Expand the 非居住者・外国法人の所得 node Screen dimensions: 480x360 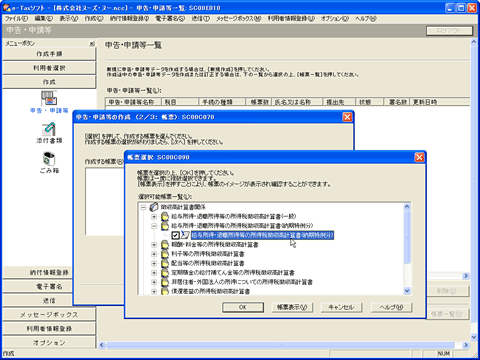(154, 282)
